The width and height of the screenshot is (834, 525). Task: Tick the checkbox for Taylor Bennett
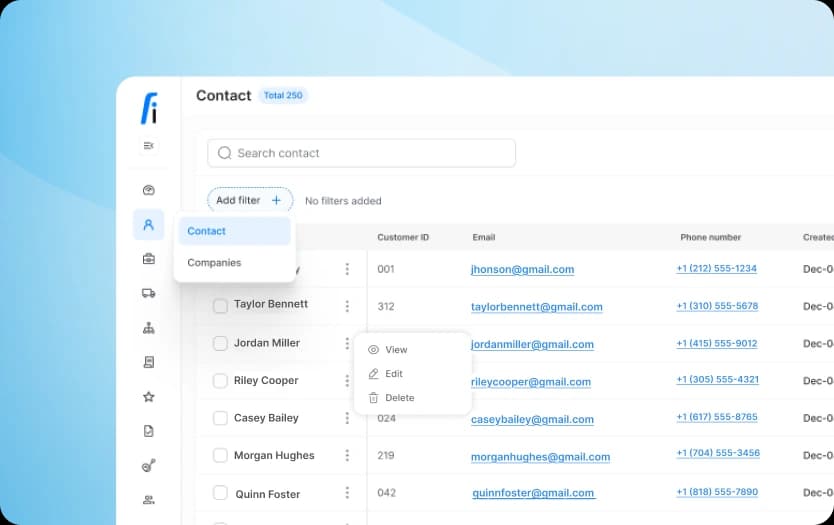click(x=220, y=306)
